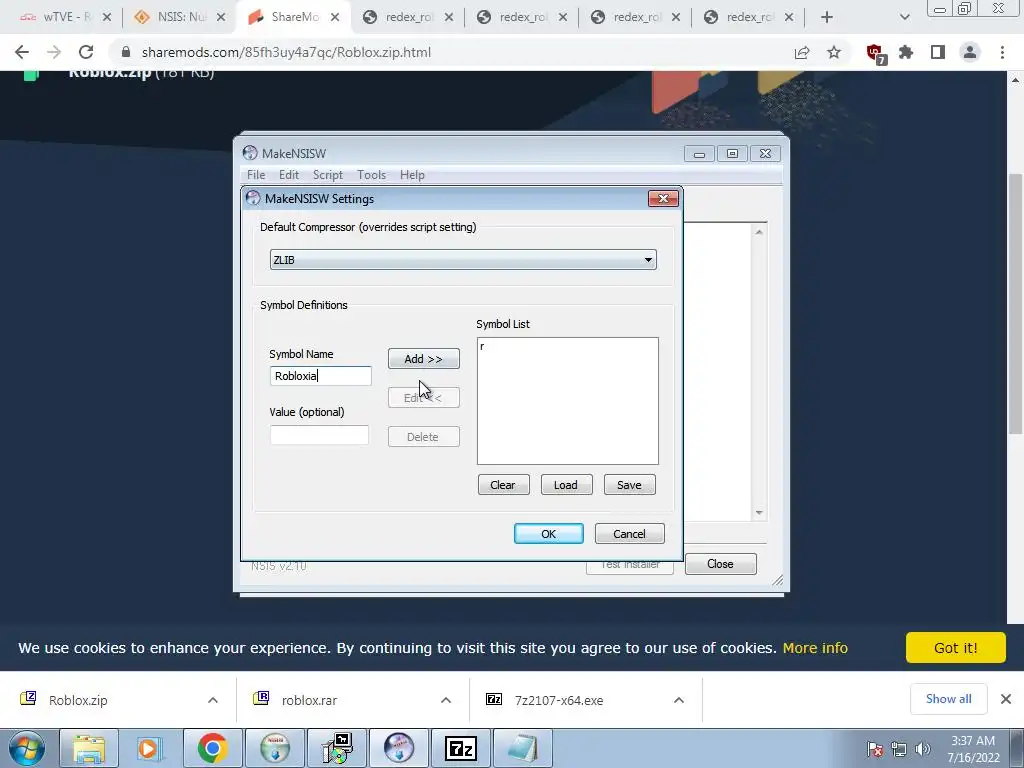Open the tab search chevron in Chrome
1024x768 pixels.
[x=904, y=18]
